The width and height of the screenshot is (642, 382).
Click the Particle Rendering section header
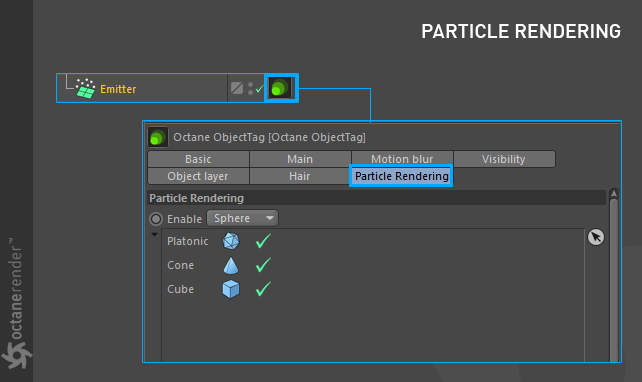pos(376,198)
